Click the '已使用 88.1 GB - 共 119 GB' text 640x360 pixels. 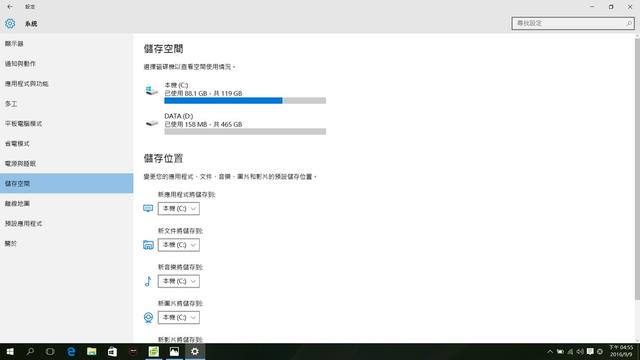click(203, 93)
